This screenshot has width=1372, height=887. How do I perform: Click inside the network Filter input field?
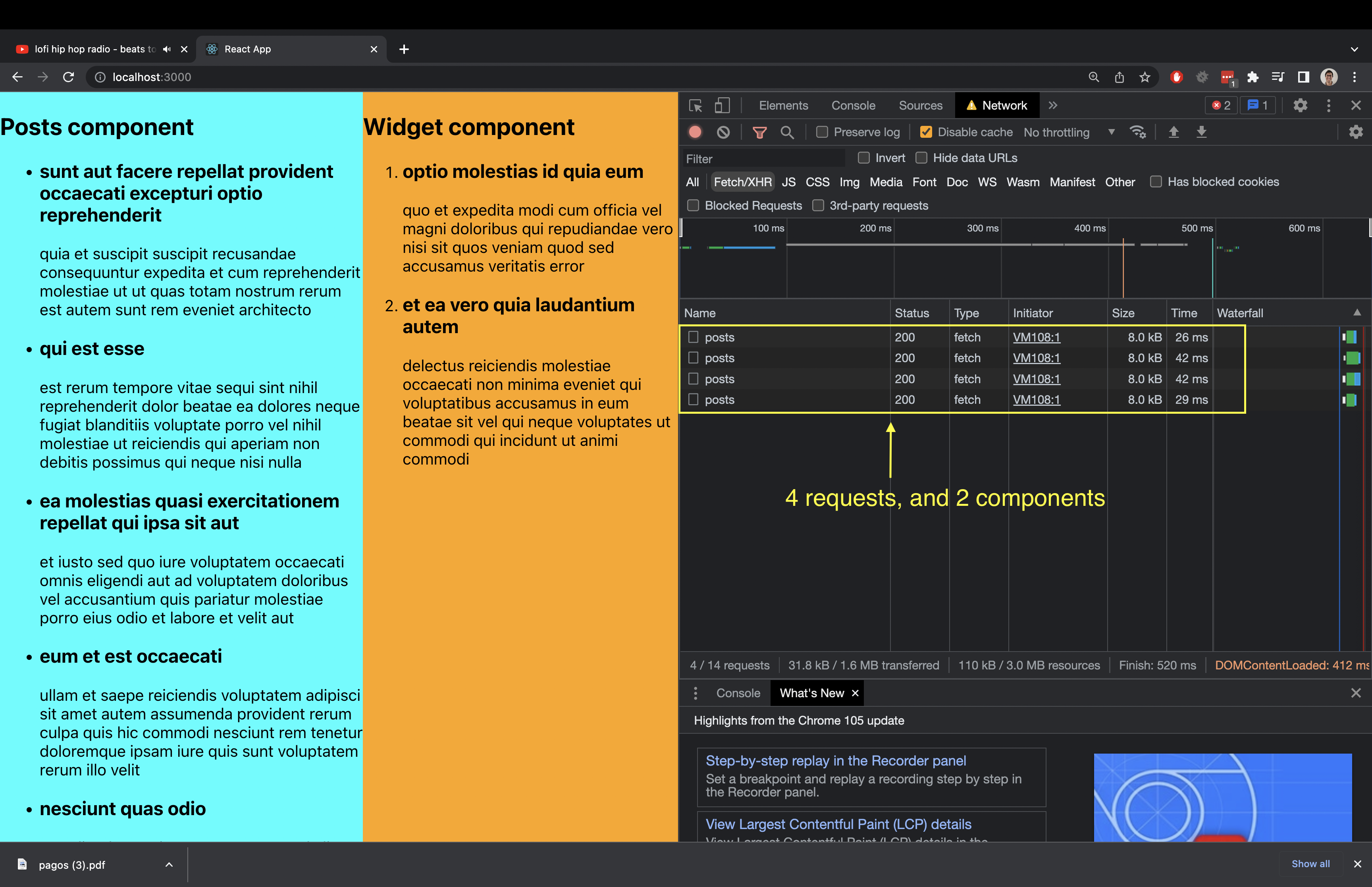tap(760, 158)
